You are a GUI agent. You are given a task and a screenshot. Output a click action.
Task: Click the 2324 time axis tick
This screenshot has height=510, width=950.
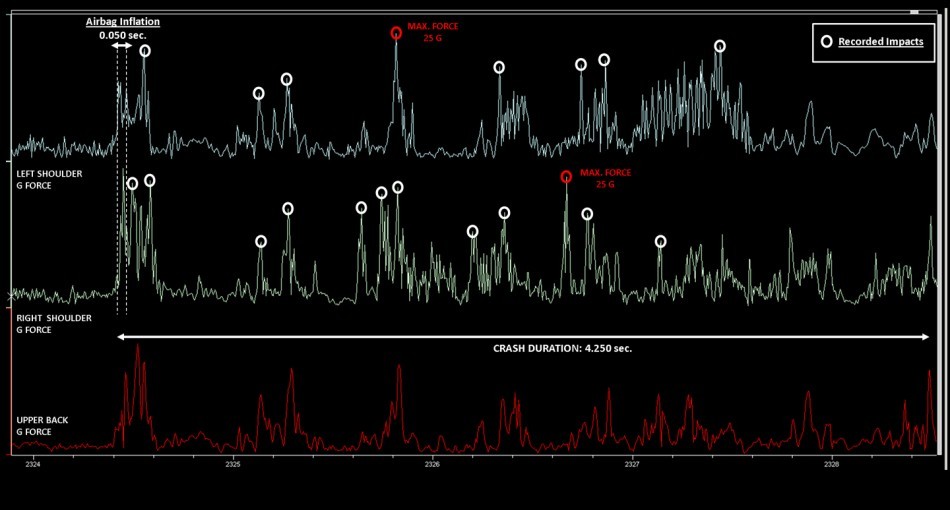point(33,465)
